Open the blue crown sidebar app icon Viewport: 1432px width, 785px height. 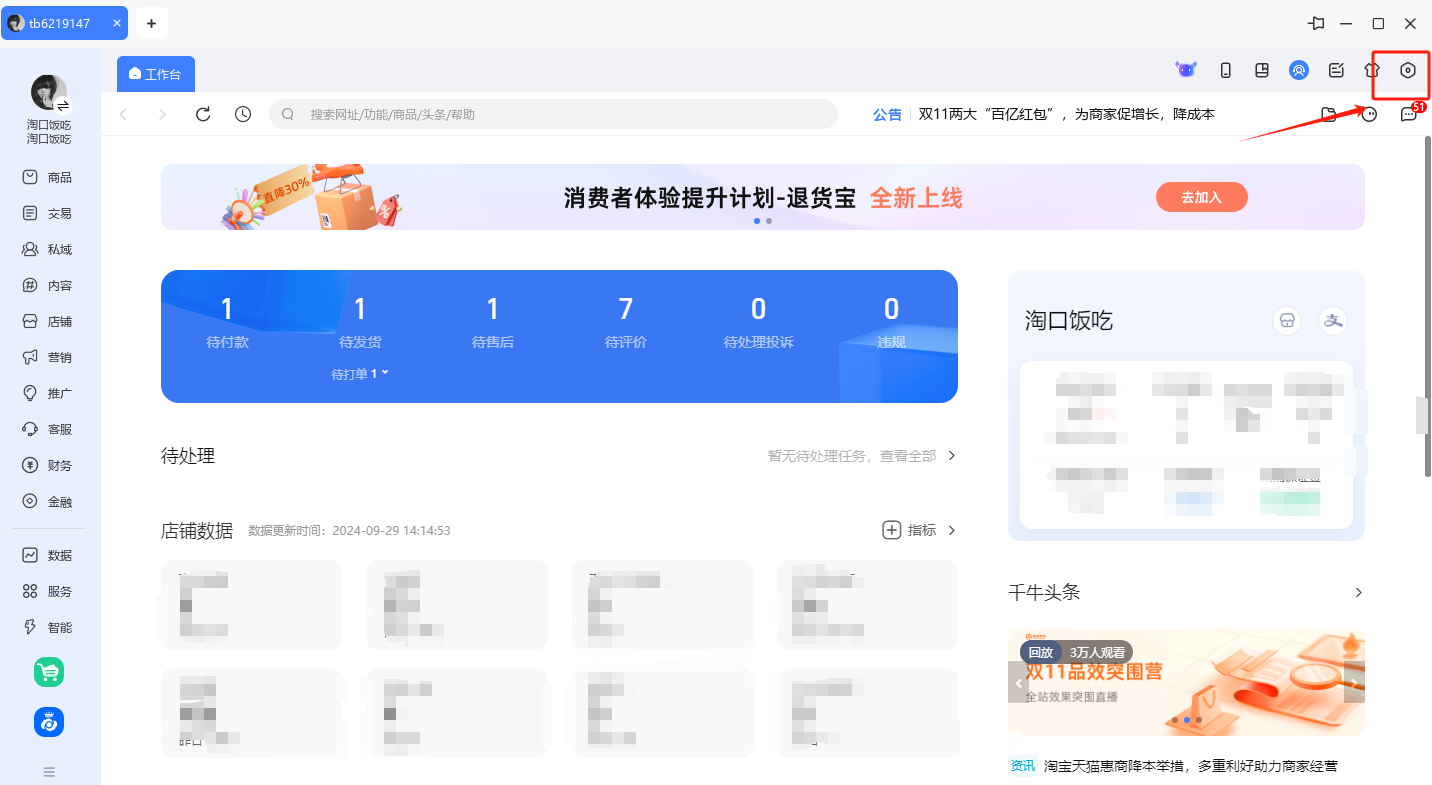pyautogui.click(x=49, y=721)
